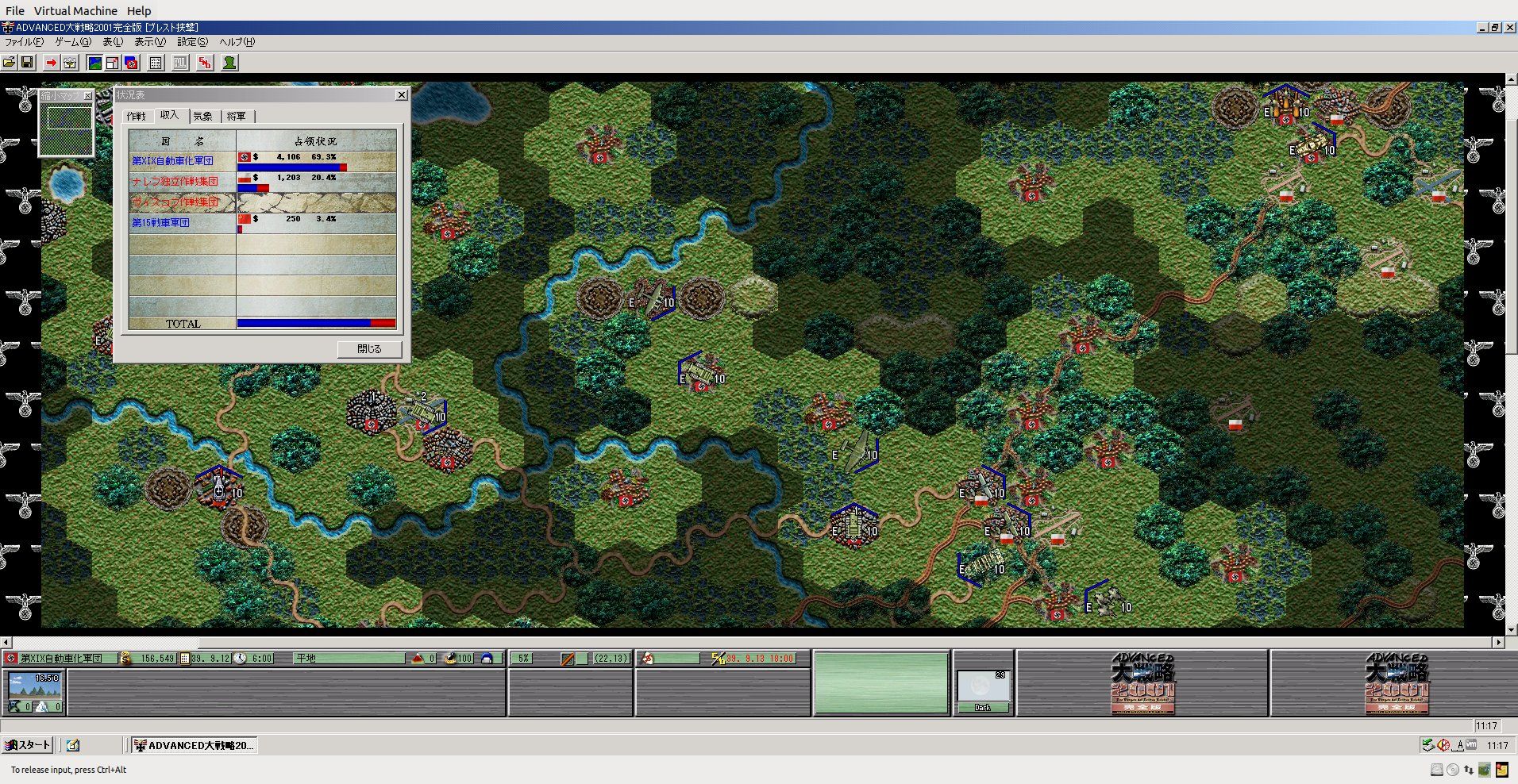Screen dimensions: 1518x784
Task: Click the moon phase Dark panel
Action: coord(983,691)
